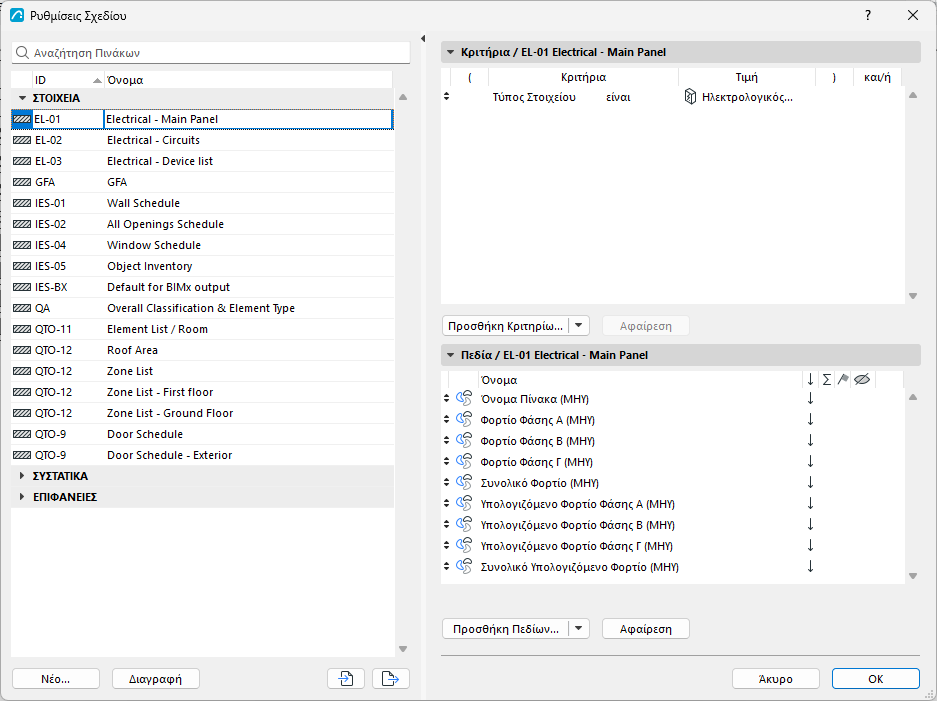Image resolution: width=937 pixels, height=701 pixels.
Task: Click the export schedule scheme icon button
Action: click(390, 678)
